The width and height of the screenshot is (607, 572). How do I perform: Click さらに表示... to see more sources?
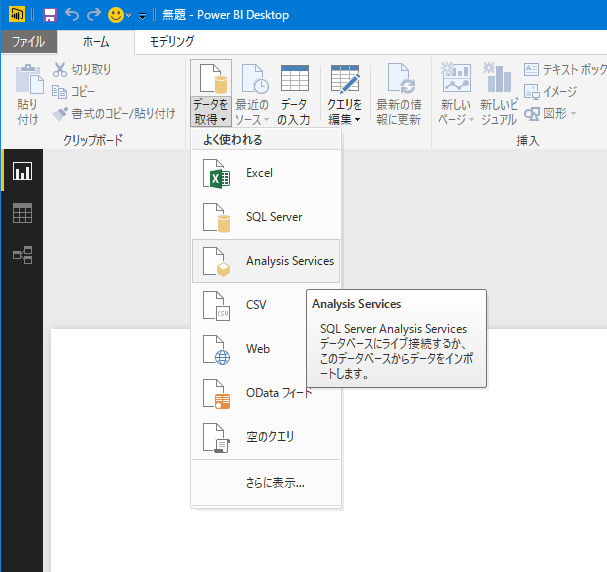(275, 483)
